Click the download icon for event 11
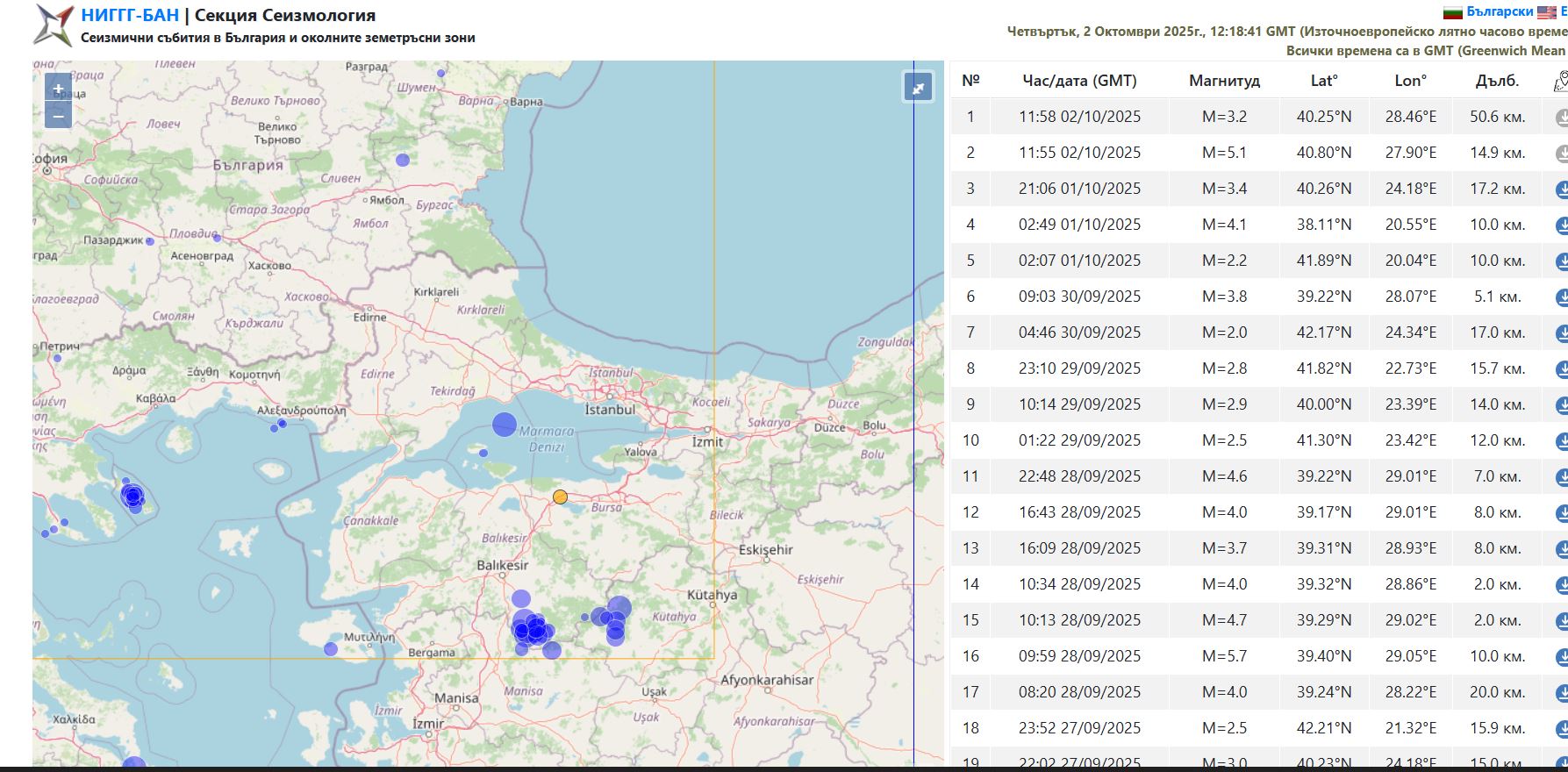The height and width of the screenshot is (772, 1568). tap(1562, 476)
